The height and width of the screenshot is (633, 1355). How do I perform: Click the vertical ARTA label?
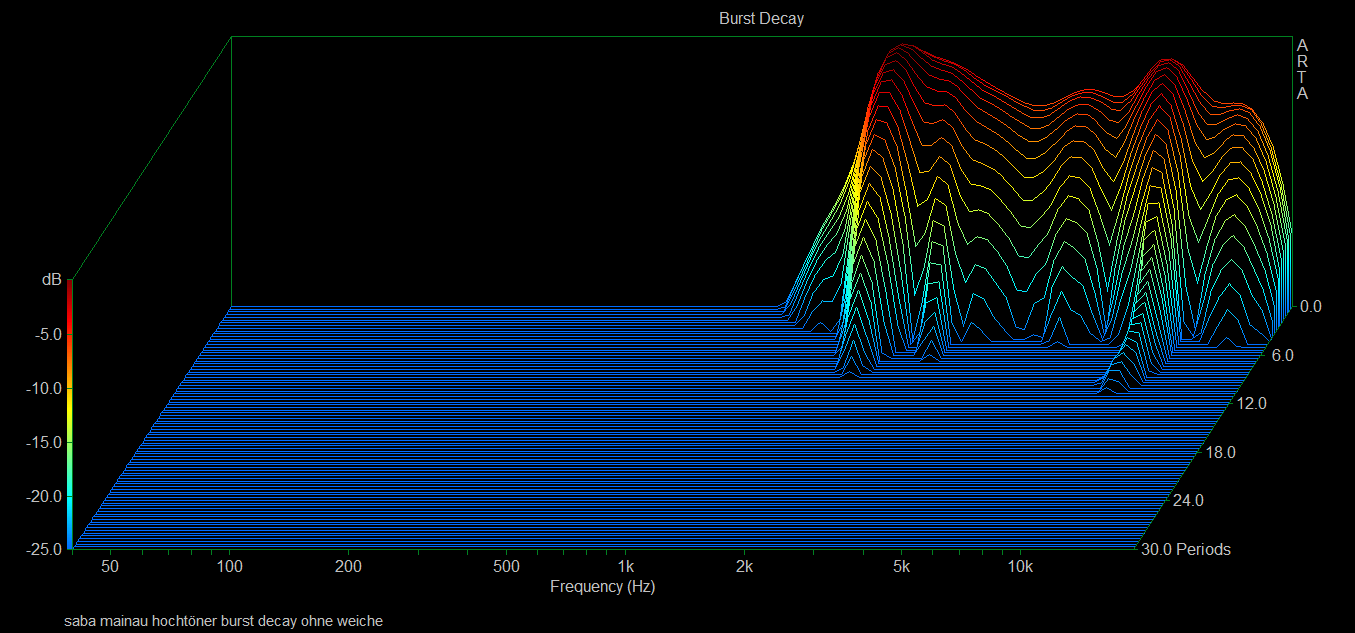click(x=1302, y=69)
